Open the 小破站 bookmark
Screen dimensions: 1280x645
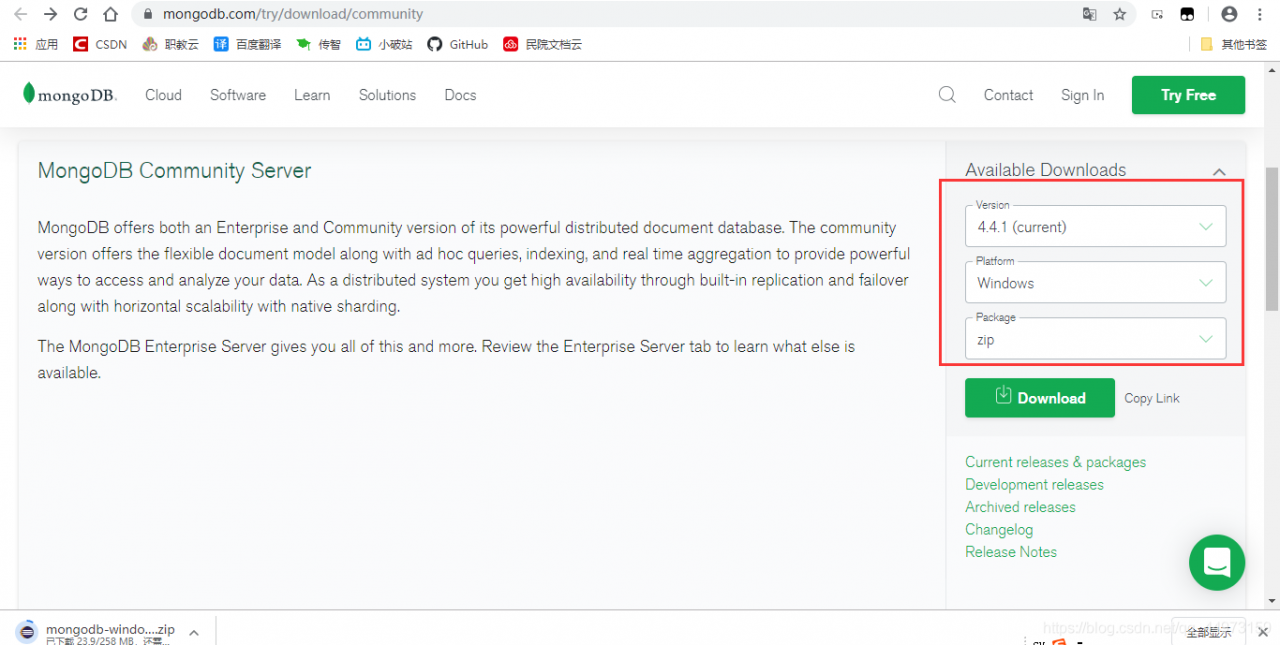[384, 44]
